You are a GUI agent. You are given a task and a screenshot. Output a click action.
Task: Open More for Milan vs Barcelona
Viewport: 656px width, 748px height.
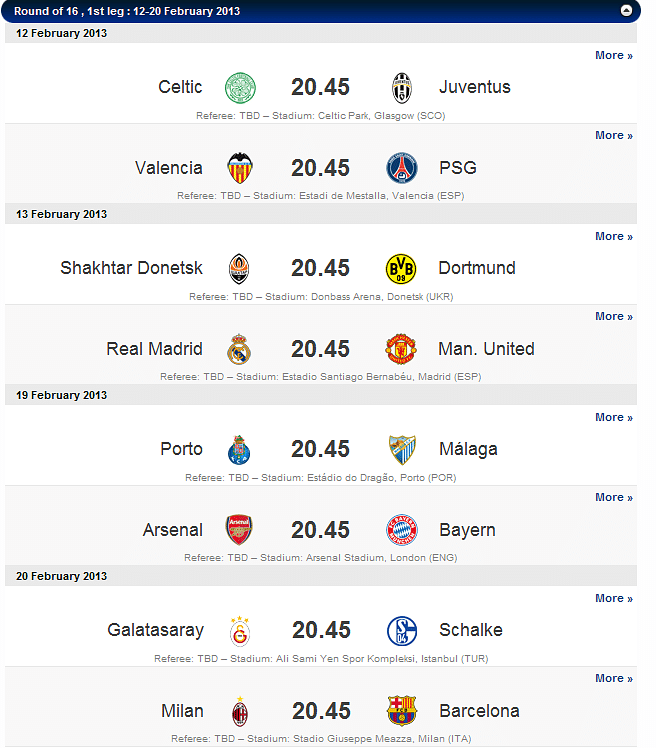point(613,678)
